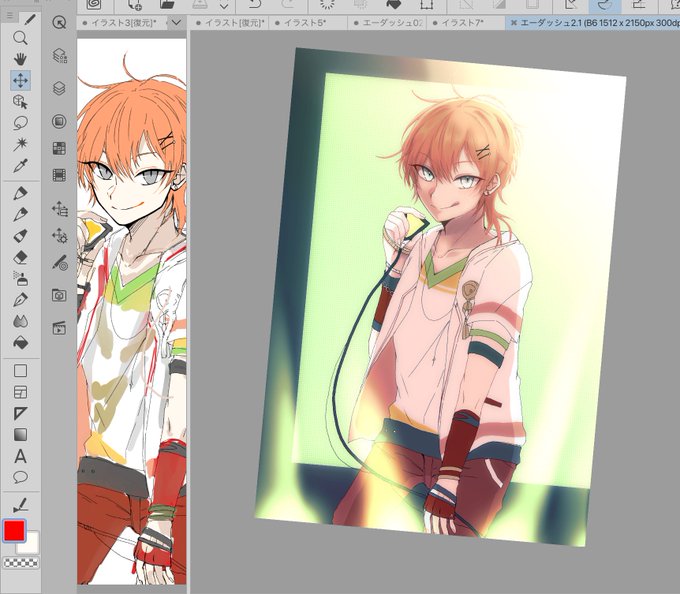
Task: Open the Animation Cels clapperboard panel
Action: pos(59,328)
